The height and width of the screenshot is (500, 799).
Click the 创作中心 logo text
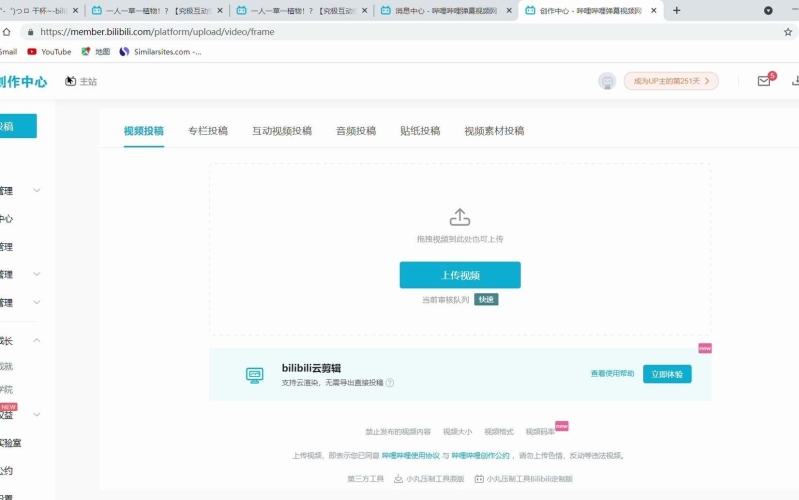pyautogui.click(x=23, y=82)
